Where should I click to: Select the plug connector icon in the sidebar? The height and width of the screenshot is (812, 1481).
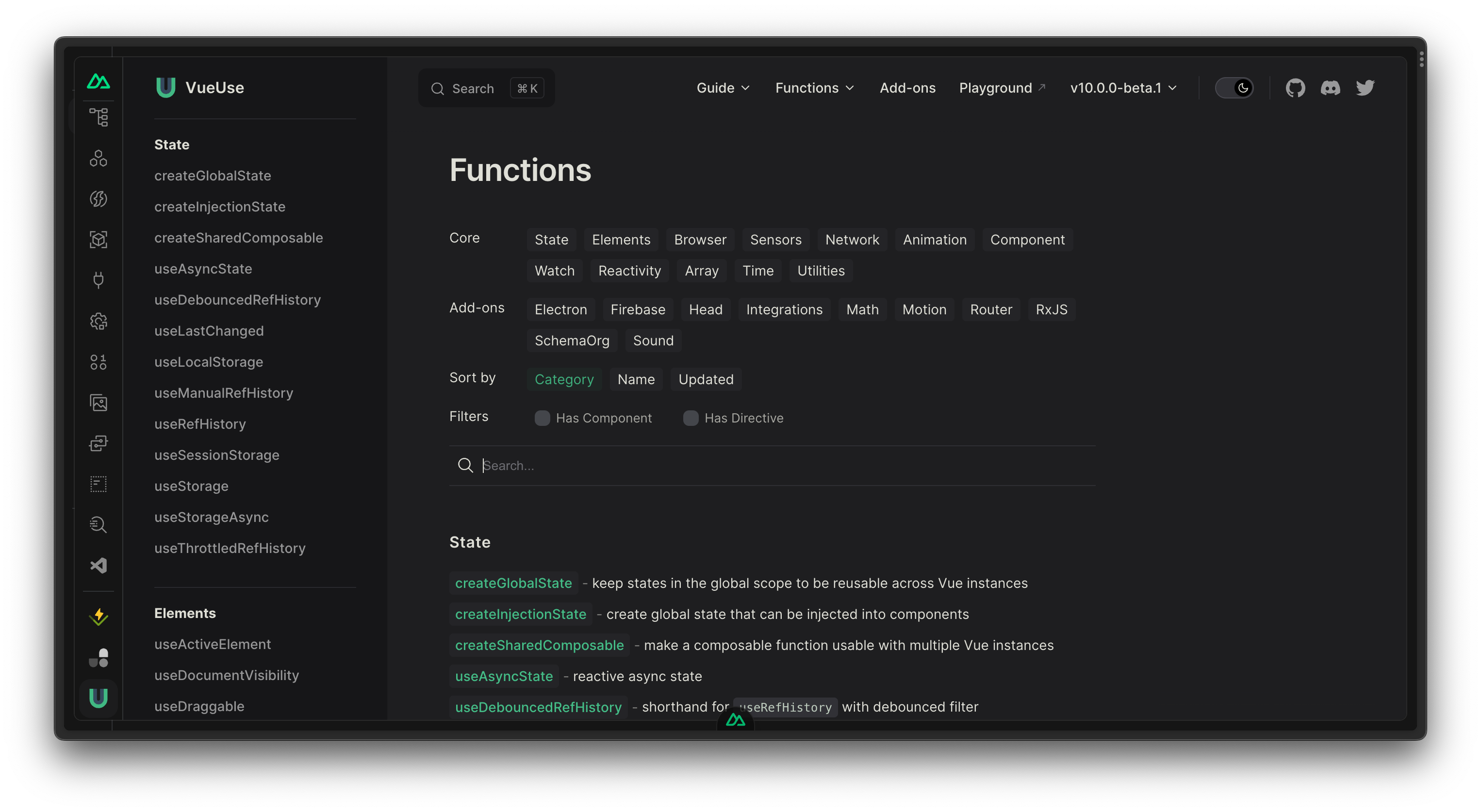99,280
